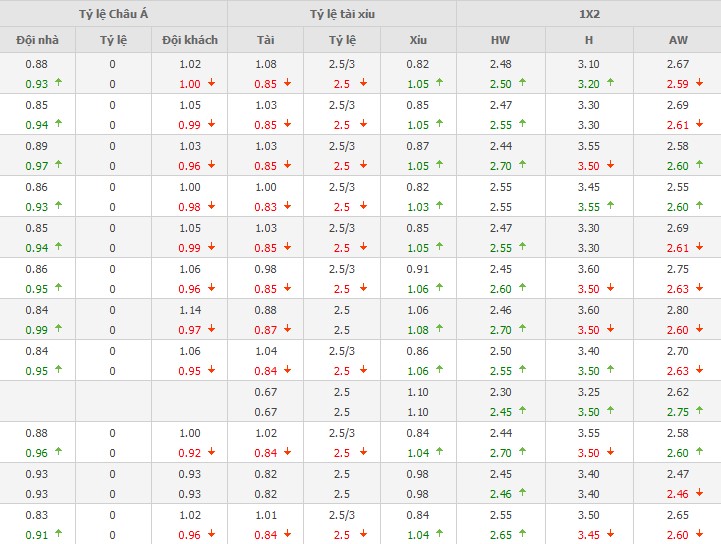Click the green up arrow beside 3.20
The height and width of the screenshot is (544, 721).
click(611, 83)
